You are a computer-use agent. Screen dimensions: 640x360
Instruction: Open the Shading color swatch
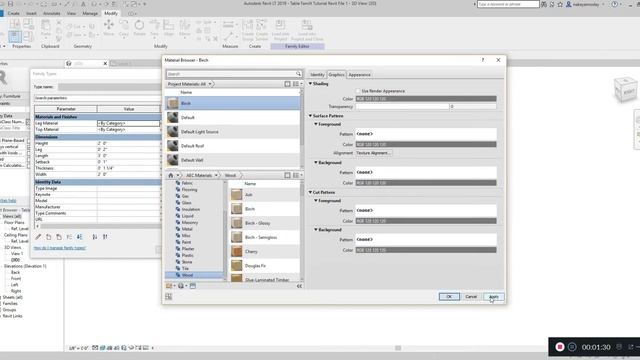tap(426, 99)
